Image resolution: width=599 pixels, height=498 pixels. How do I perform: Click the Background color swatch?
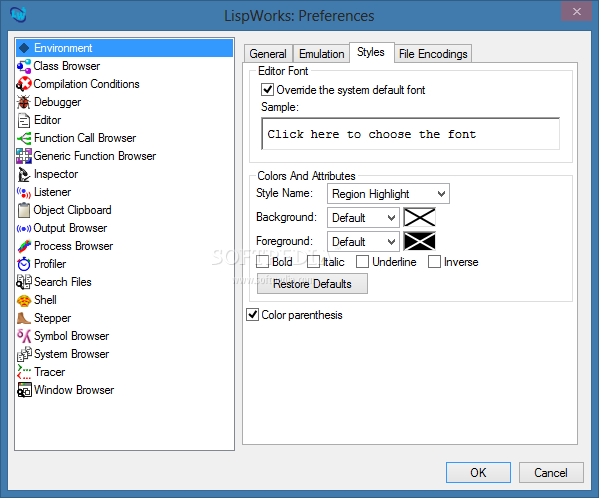419,218
